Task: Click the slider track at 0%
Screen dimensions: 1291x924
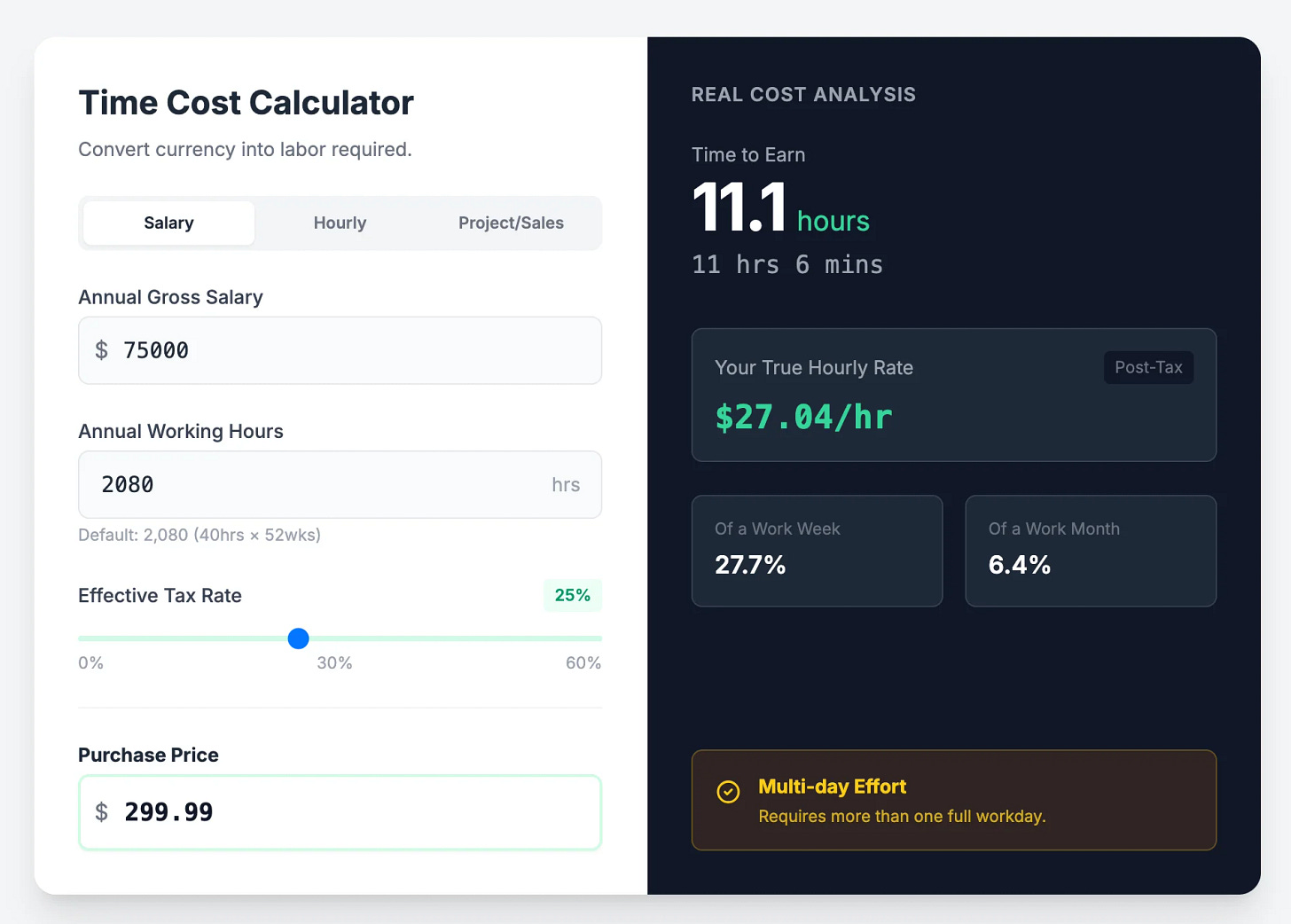Action: click(x=81, y=638)
